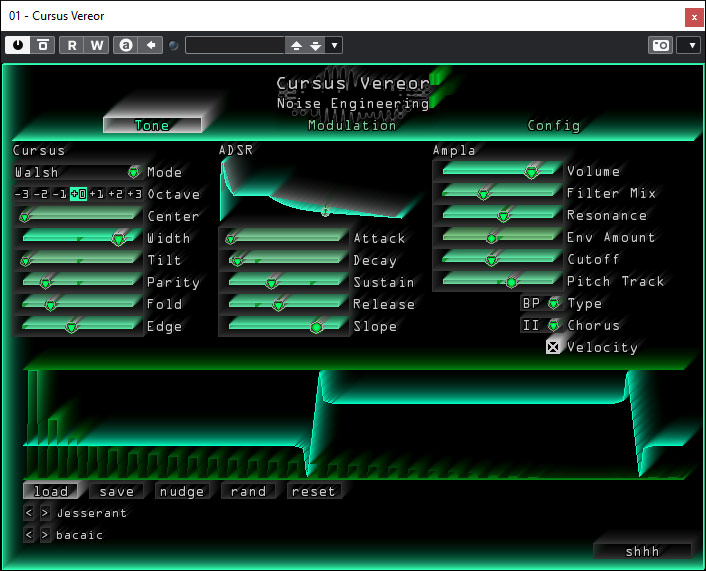
Task: Toggle the Velocity checkbox
Action: pos(553,347)
